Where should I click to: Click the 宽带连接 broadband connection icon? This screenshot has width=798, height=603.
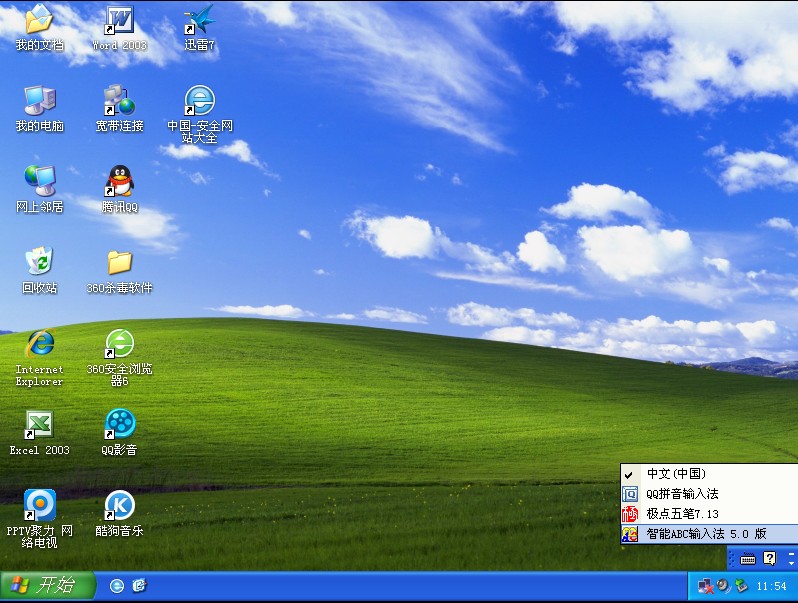pyautogui.click(x=119, y=103)
